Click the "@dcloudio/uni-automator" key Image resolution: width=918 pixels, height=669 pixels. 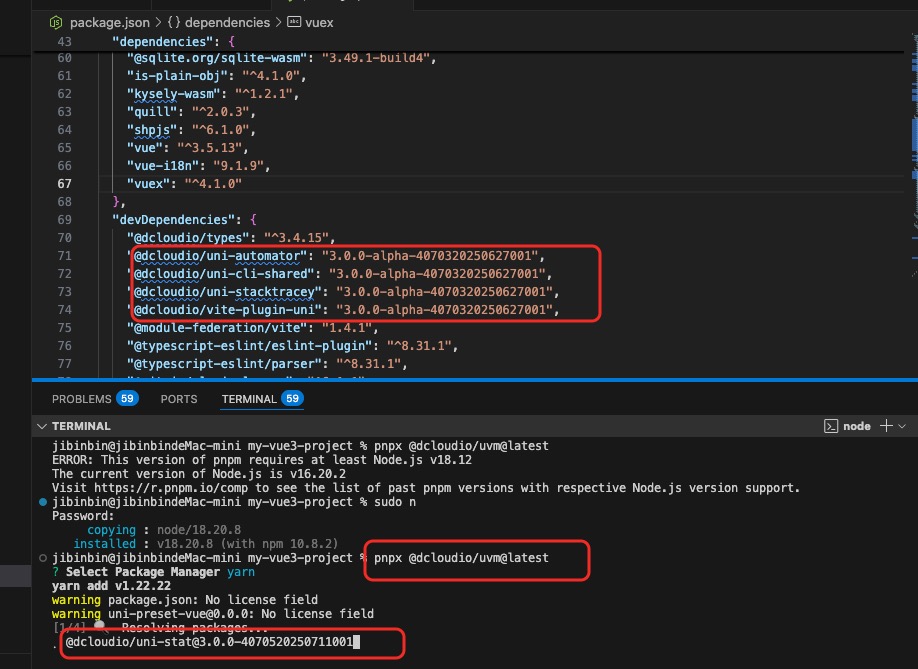[217, 256]
